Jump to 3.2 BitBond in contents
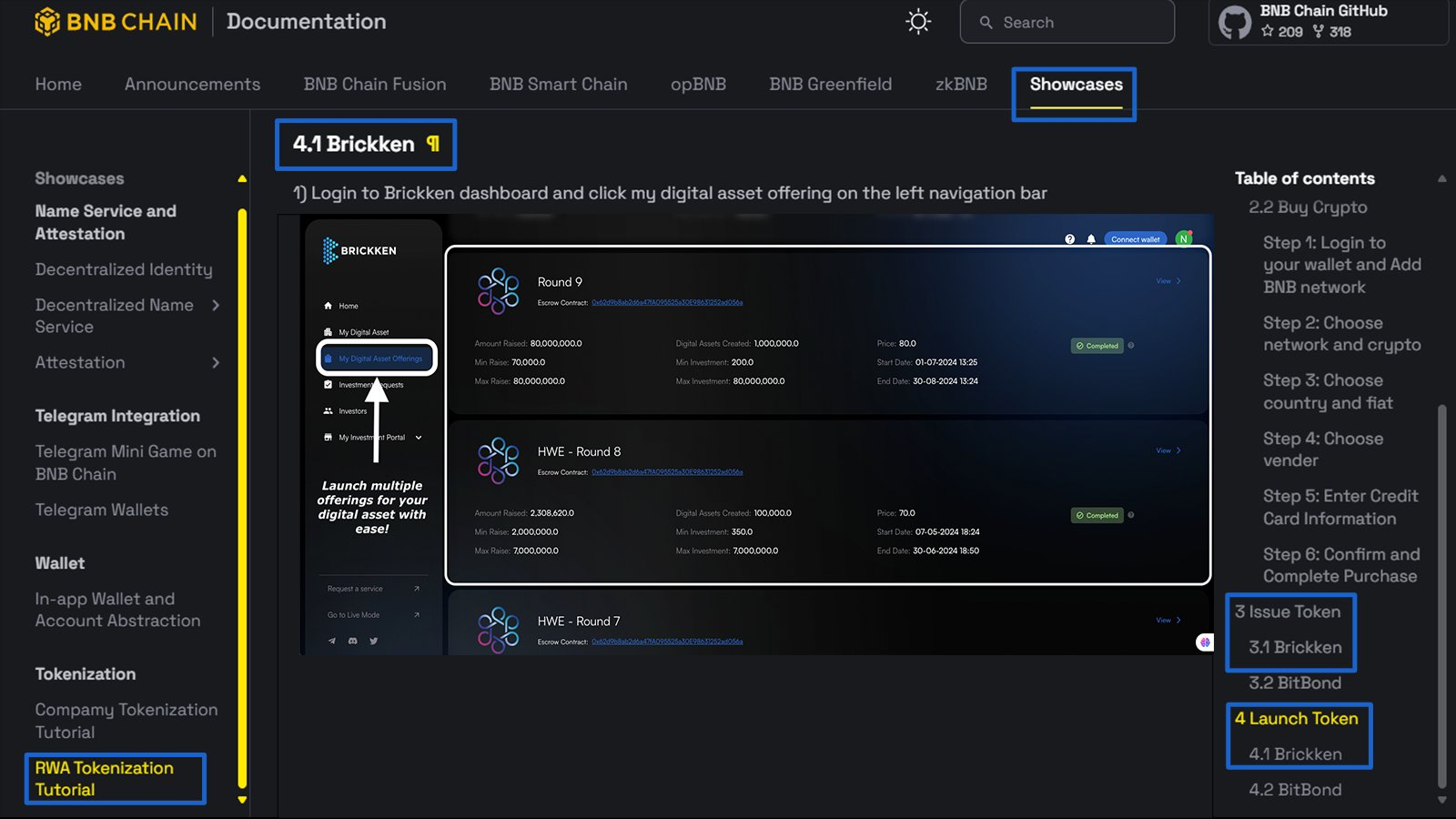The width and height of the screenshot is (1456, 819). 1295,683
